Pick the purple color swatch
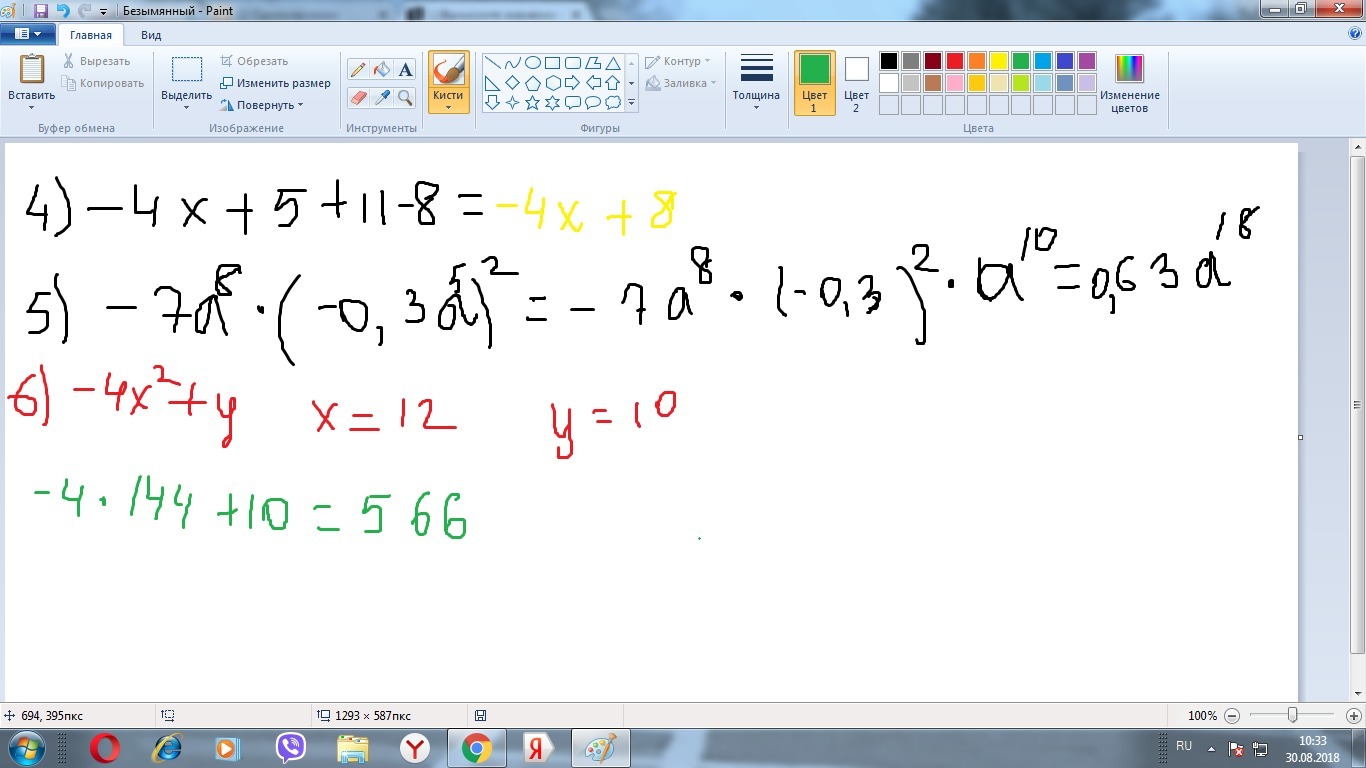This screenshot has height=768, width=1366. coord(1087,61)
